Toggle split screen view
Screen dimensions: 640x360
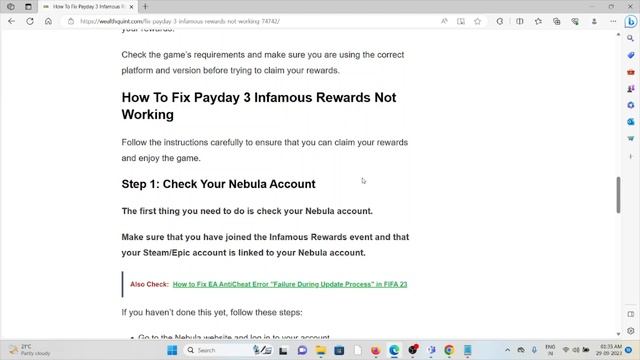pyautogui.click(x=520, y=21)
